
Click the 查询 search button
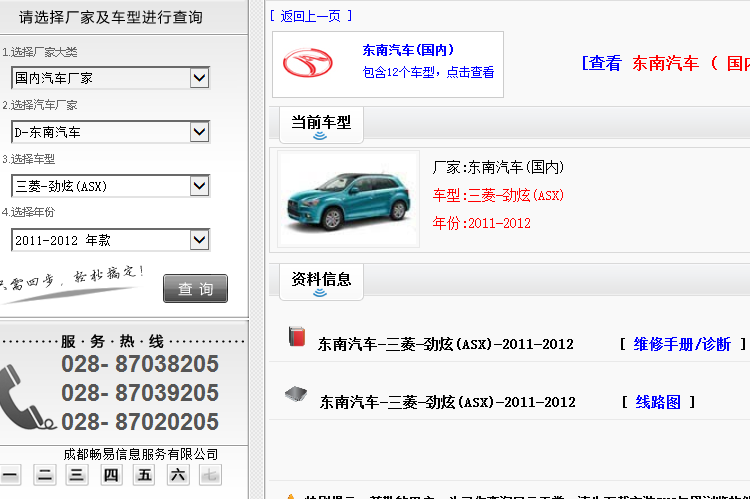(x=195, y=288)
